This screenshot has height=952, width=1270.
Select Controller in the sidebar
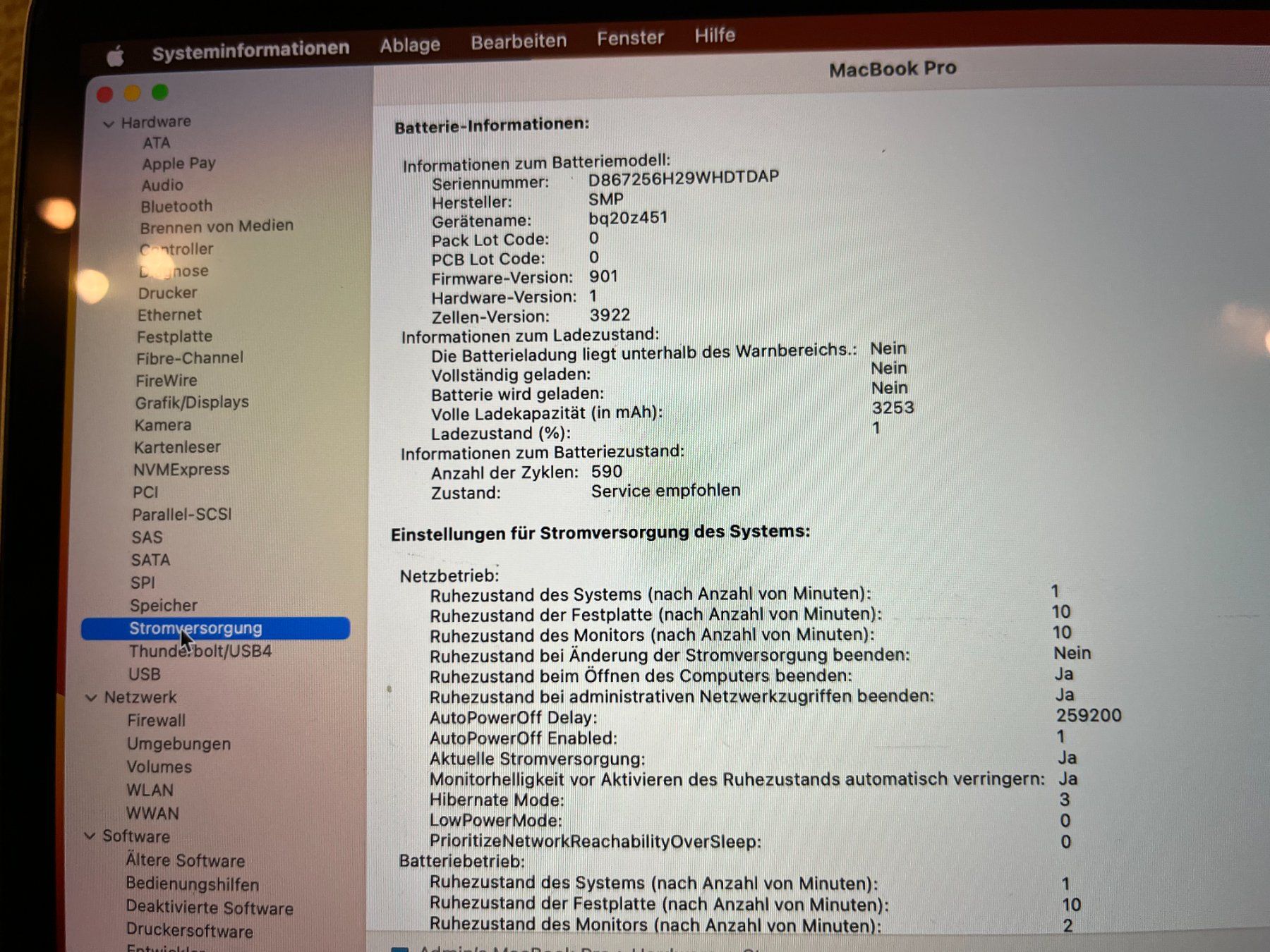click(x=176, y=249)
